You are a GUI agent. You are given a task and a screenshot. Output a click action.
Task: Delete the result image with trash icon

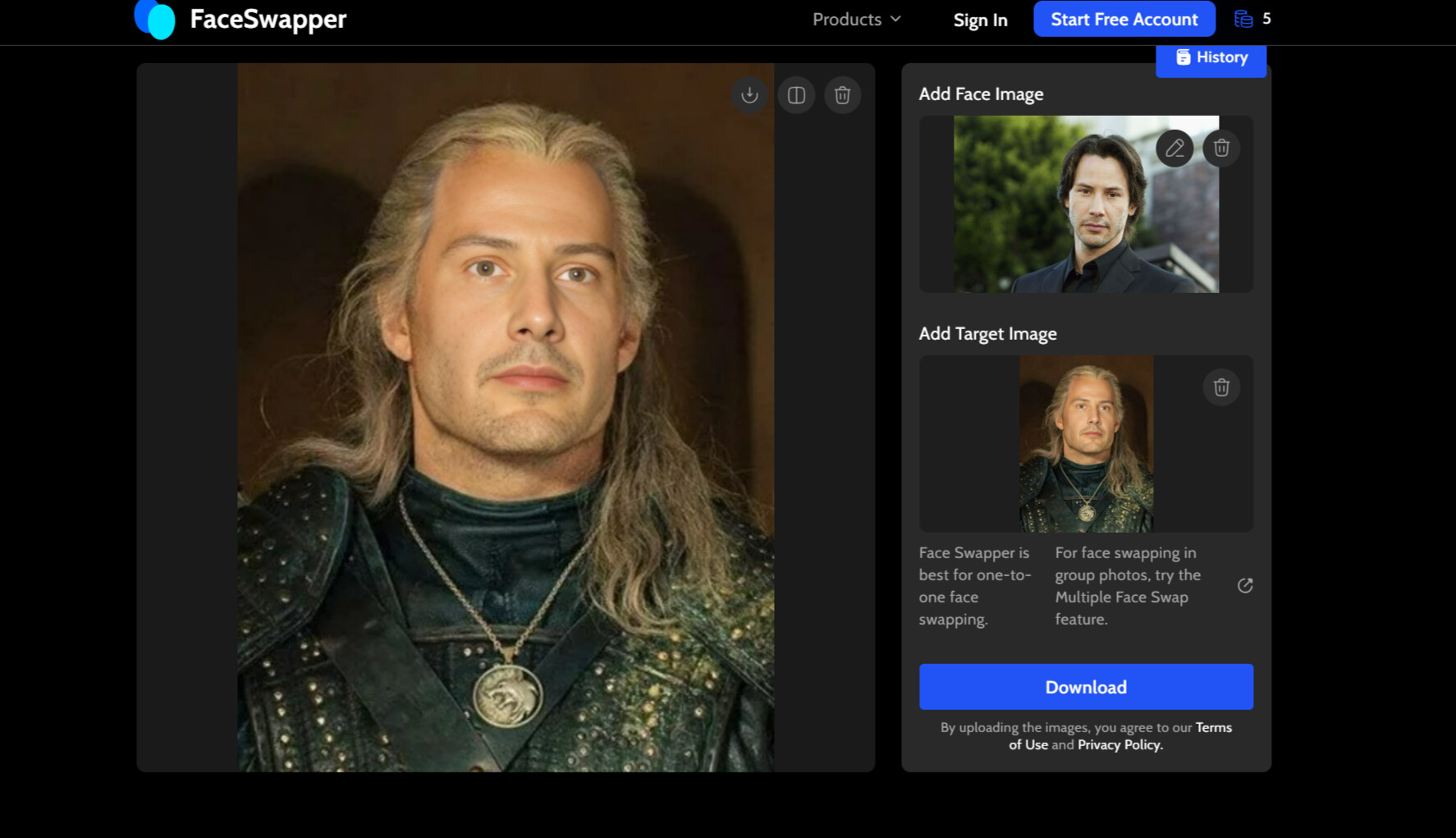(842, 95)
